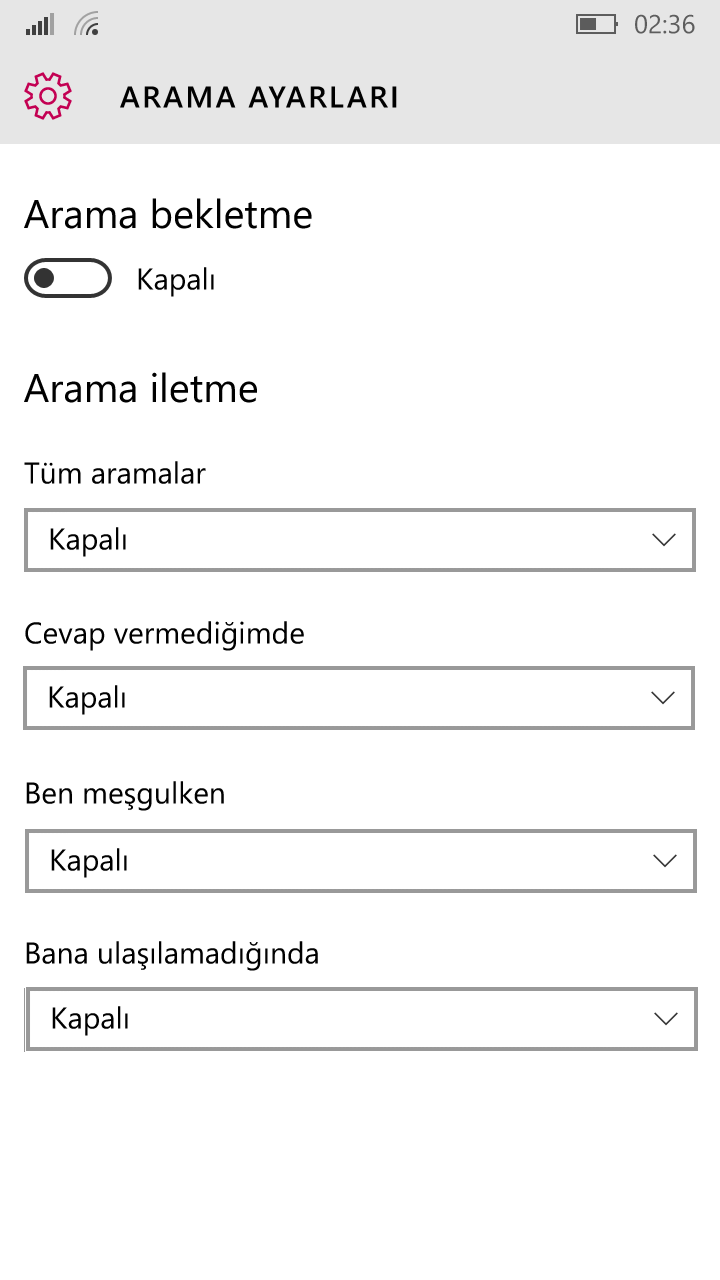
Task: Tap the settings gear icon in header
Action: [x=48, y=96]
